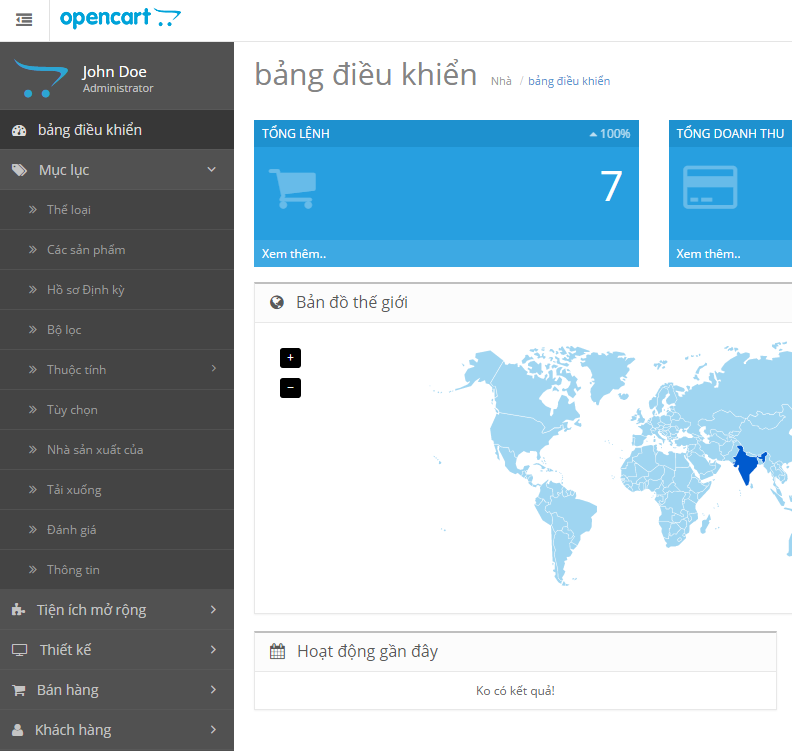Click India highlighted on the world map
This screenshot has height=751, width=792.
[x=747, y=466]
